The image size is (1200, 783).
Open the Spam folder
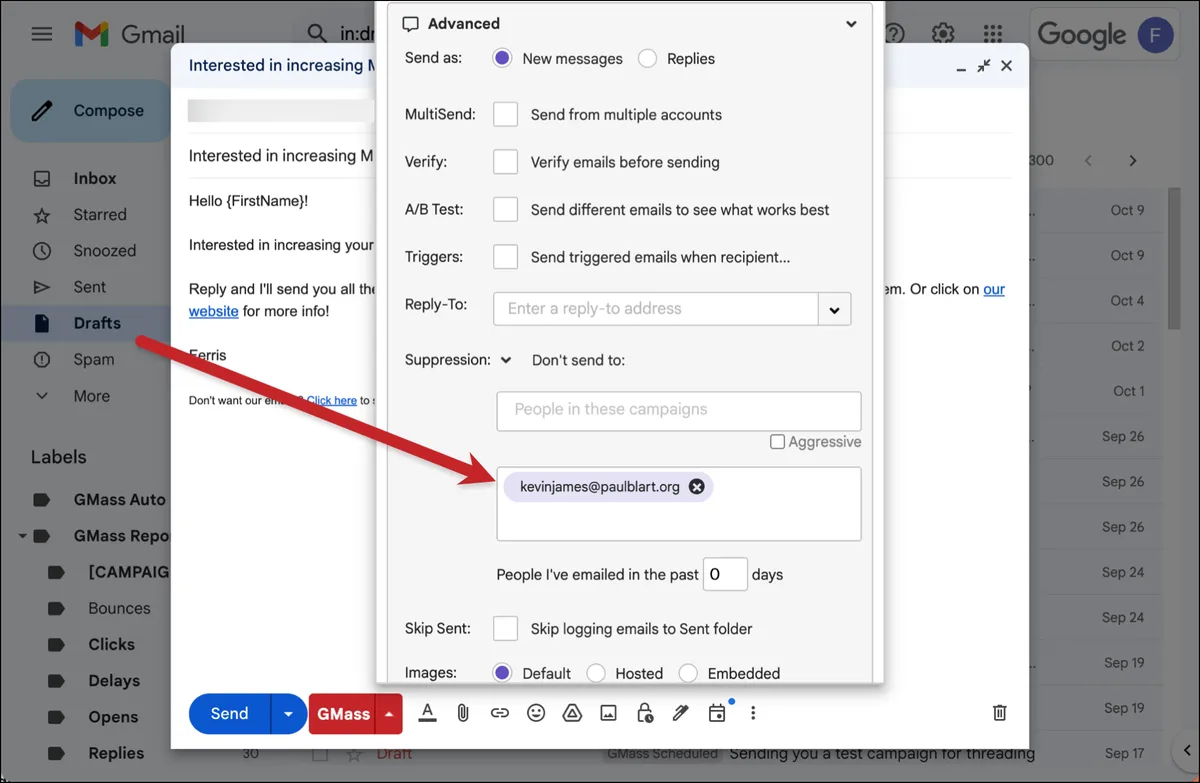[94, 359]
